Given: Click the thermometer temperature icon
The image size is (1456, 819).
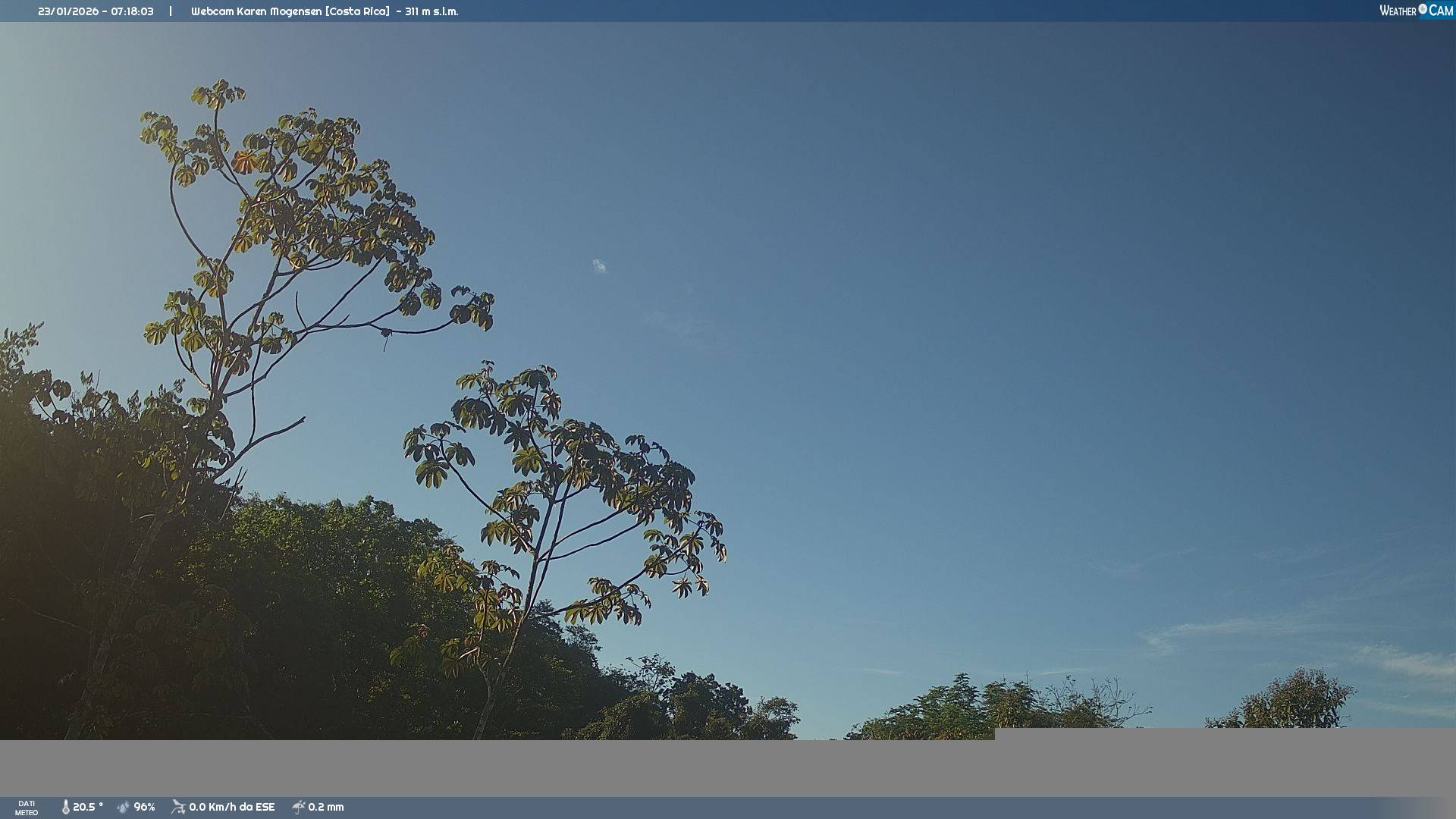Looking at the screenshot, I should 65,807.
